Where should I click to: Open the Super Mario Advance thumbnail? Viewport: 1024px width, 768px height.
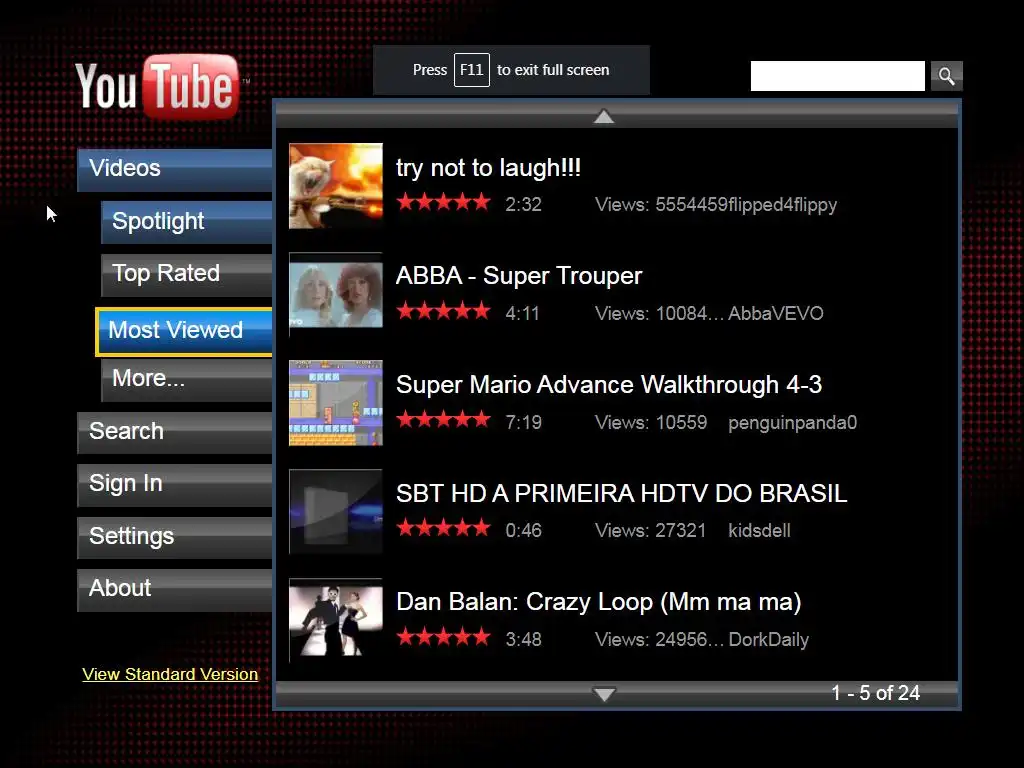[336, 403]
